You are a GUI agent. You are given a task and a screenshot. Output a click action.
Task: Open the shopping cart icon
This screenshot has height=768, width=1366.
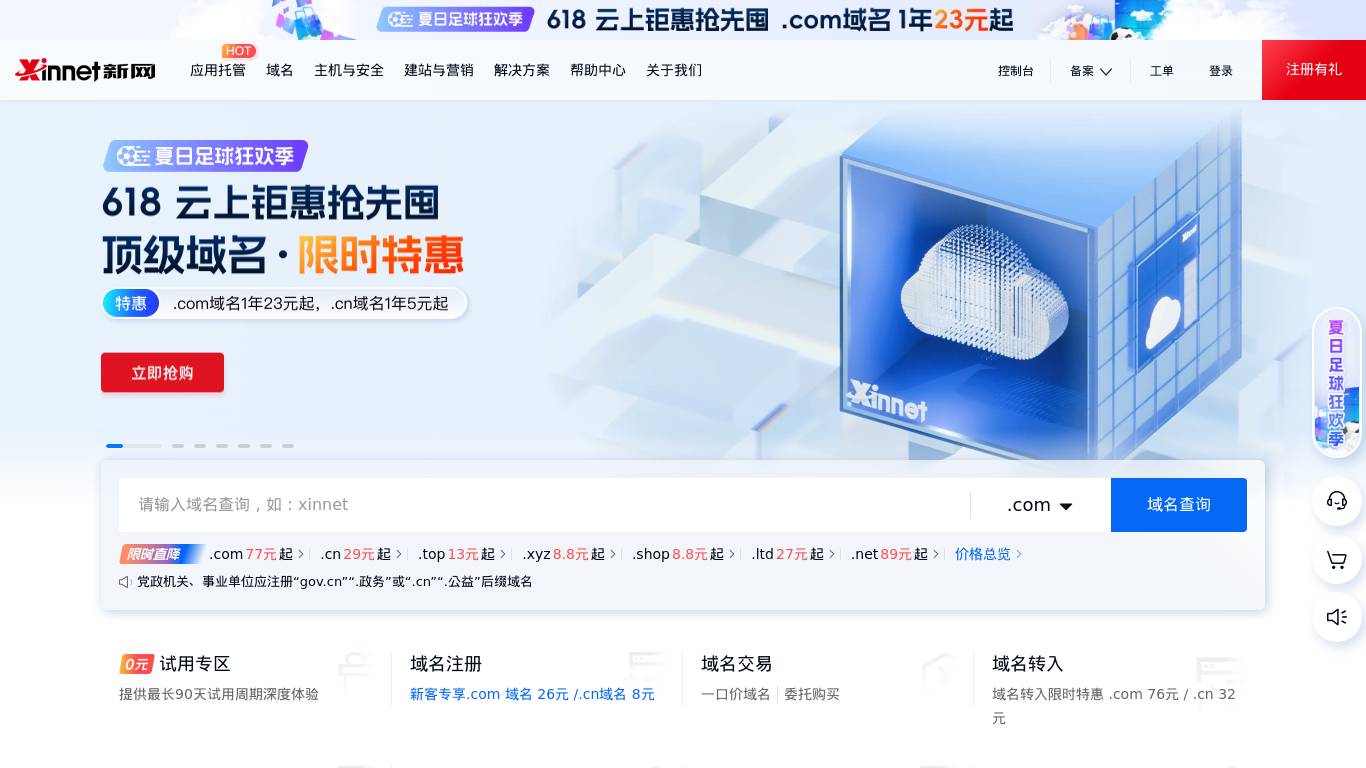coord(1337,559)
